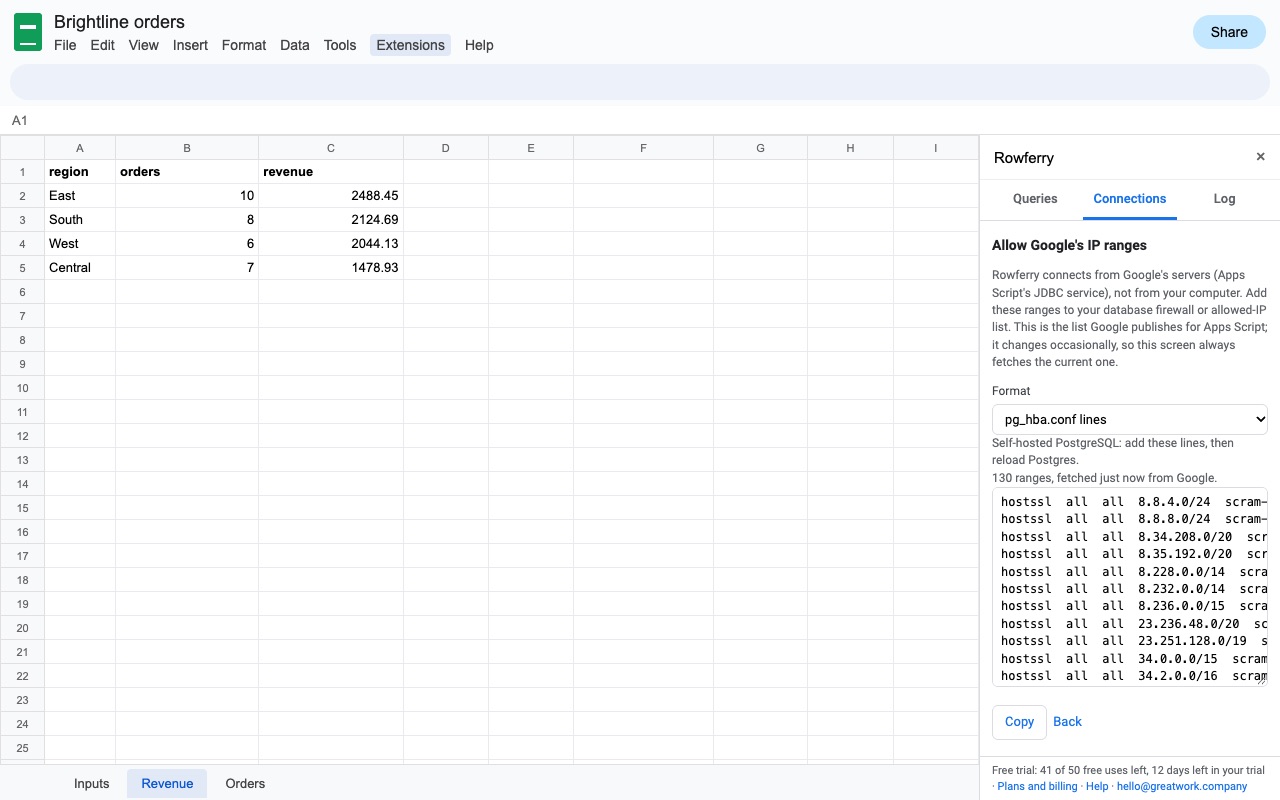Click the Back link in Rowferry
Image resolution: width=1280 pixels, height=800 pixels.
tap(1067, 722)
